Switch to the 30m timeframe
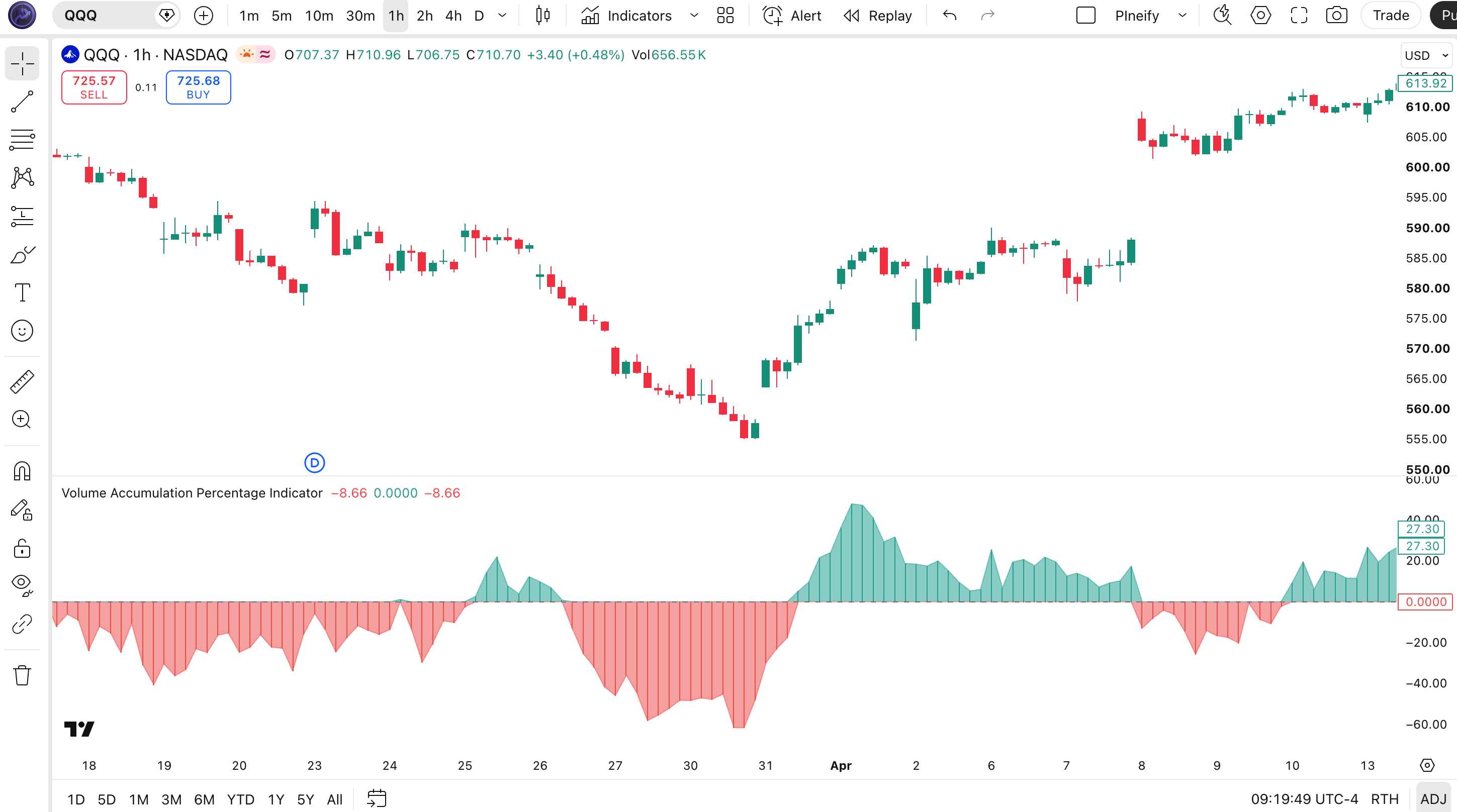The width and height of the screenshot is (1457, 812). click(360, 15)
